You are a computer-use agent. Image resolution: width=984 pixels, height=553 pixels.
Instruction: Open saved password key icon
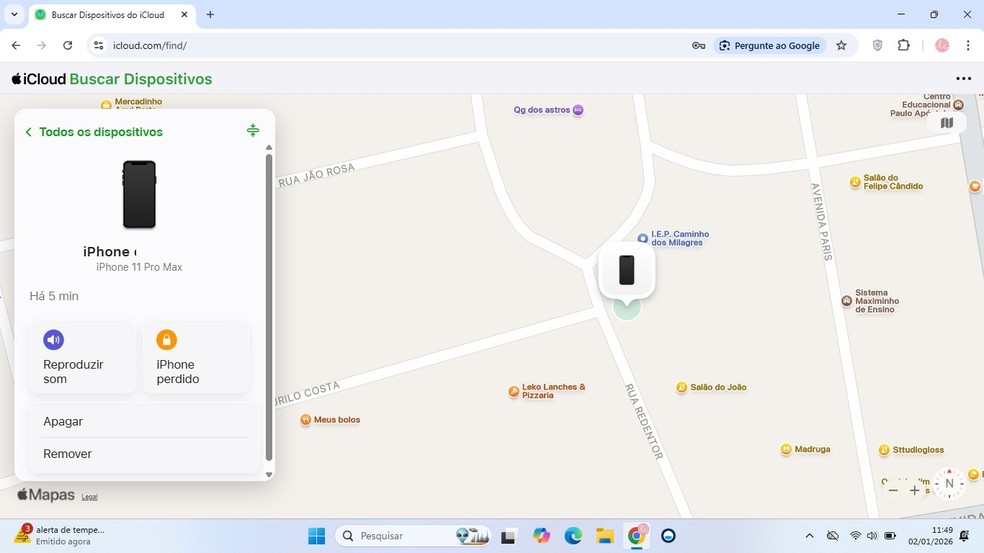[698, 45]
